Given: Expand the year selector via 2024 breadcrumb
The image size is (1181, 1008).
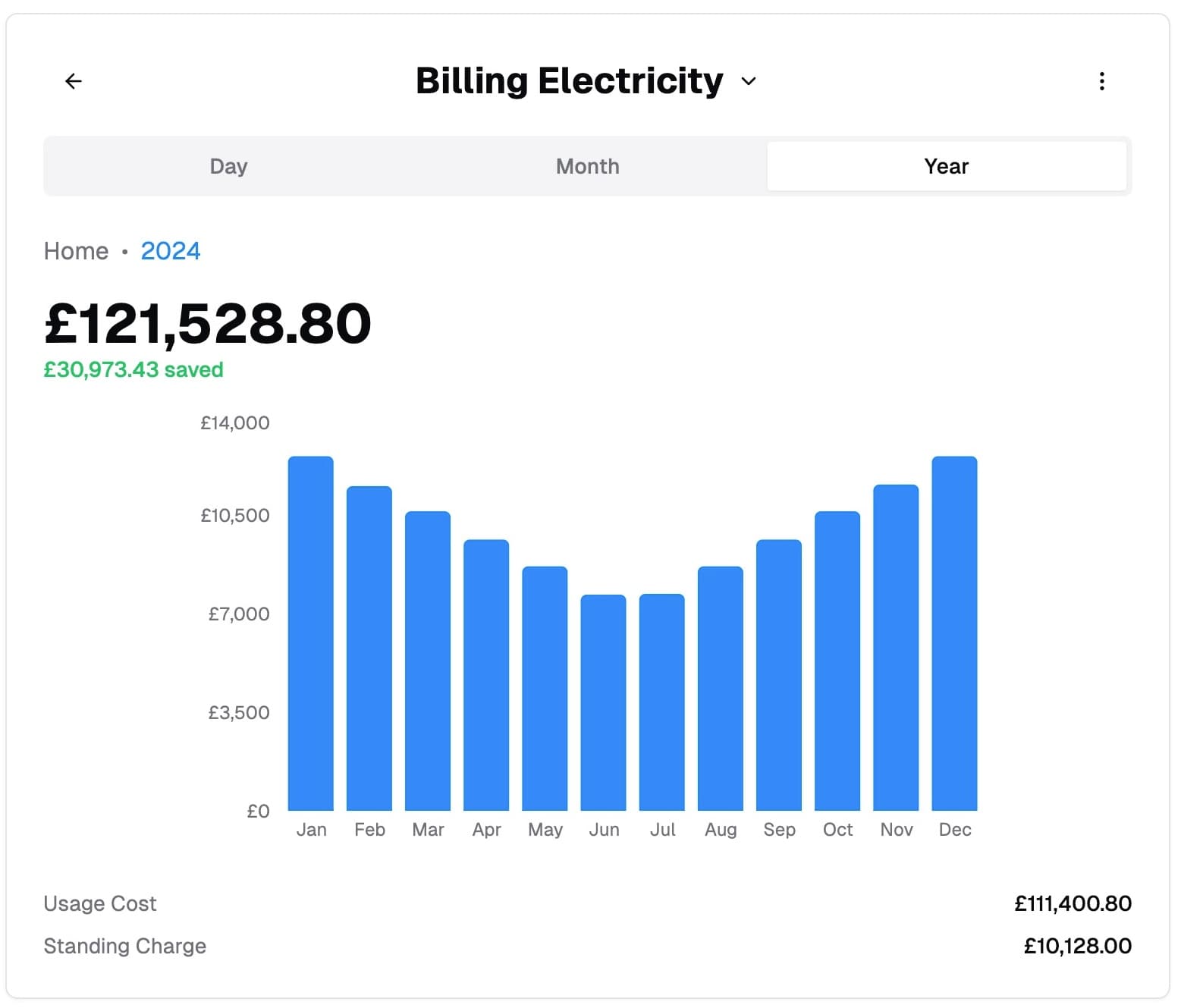Looking at the screenshot, I should point(170,251).
